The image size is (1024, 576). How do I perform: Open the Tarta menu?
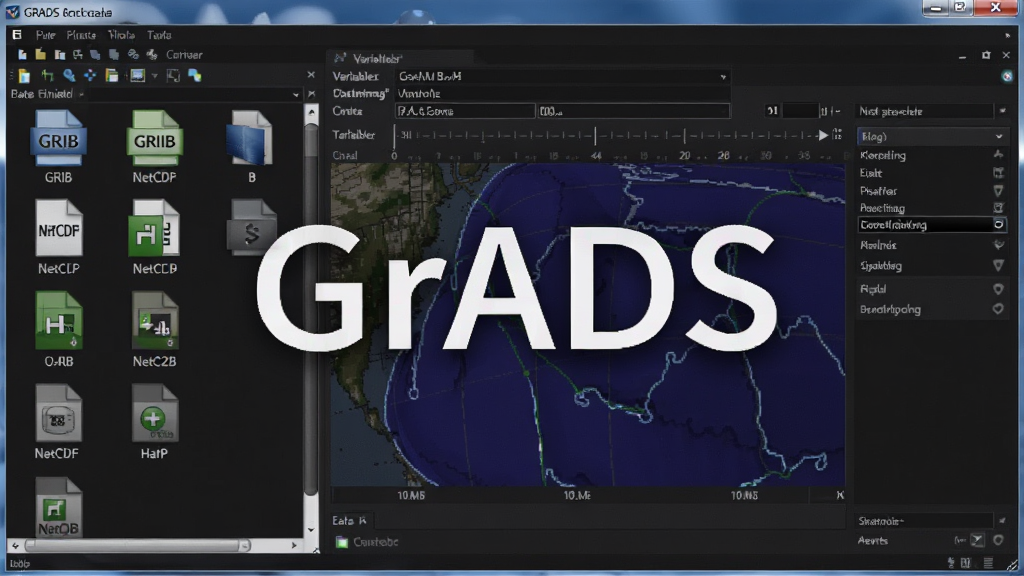159,35
